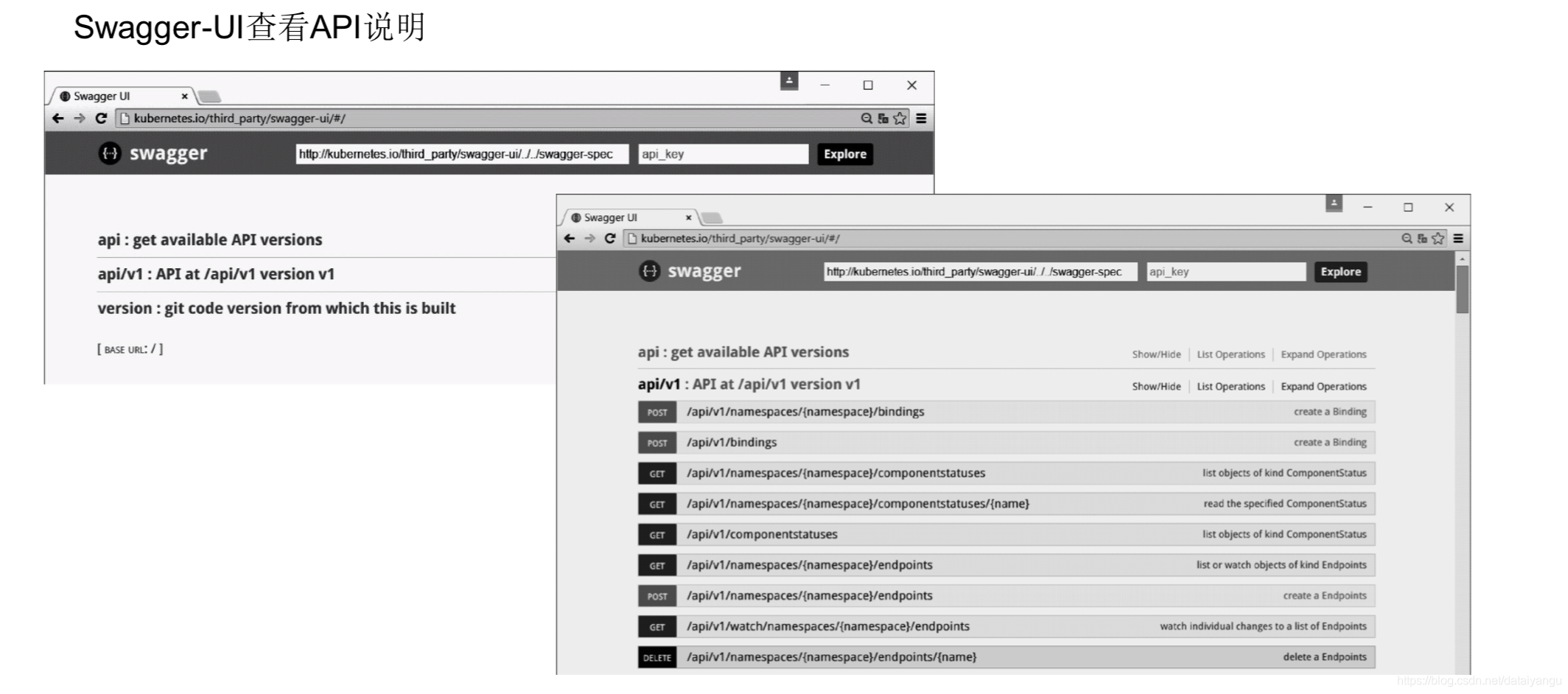The height and width of the screenshot is (694, 1568).
Task: Click 'watch individual changes to a list of Endpoints'
Action: tap(1263, 626)
